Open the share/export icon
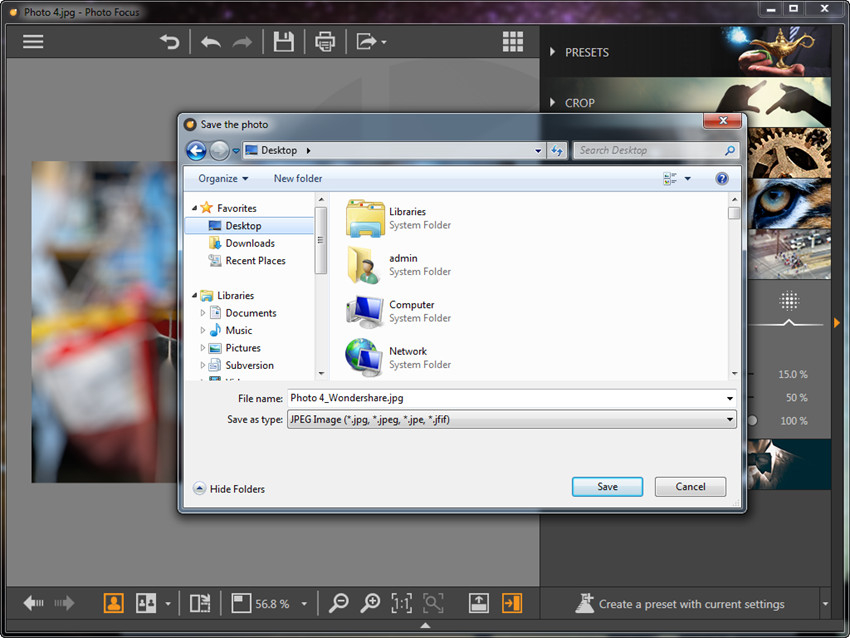 tap(367, 42)
